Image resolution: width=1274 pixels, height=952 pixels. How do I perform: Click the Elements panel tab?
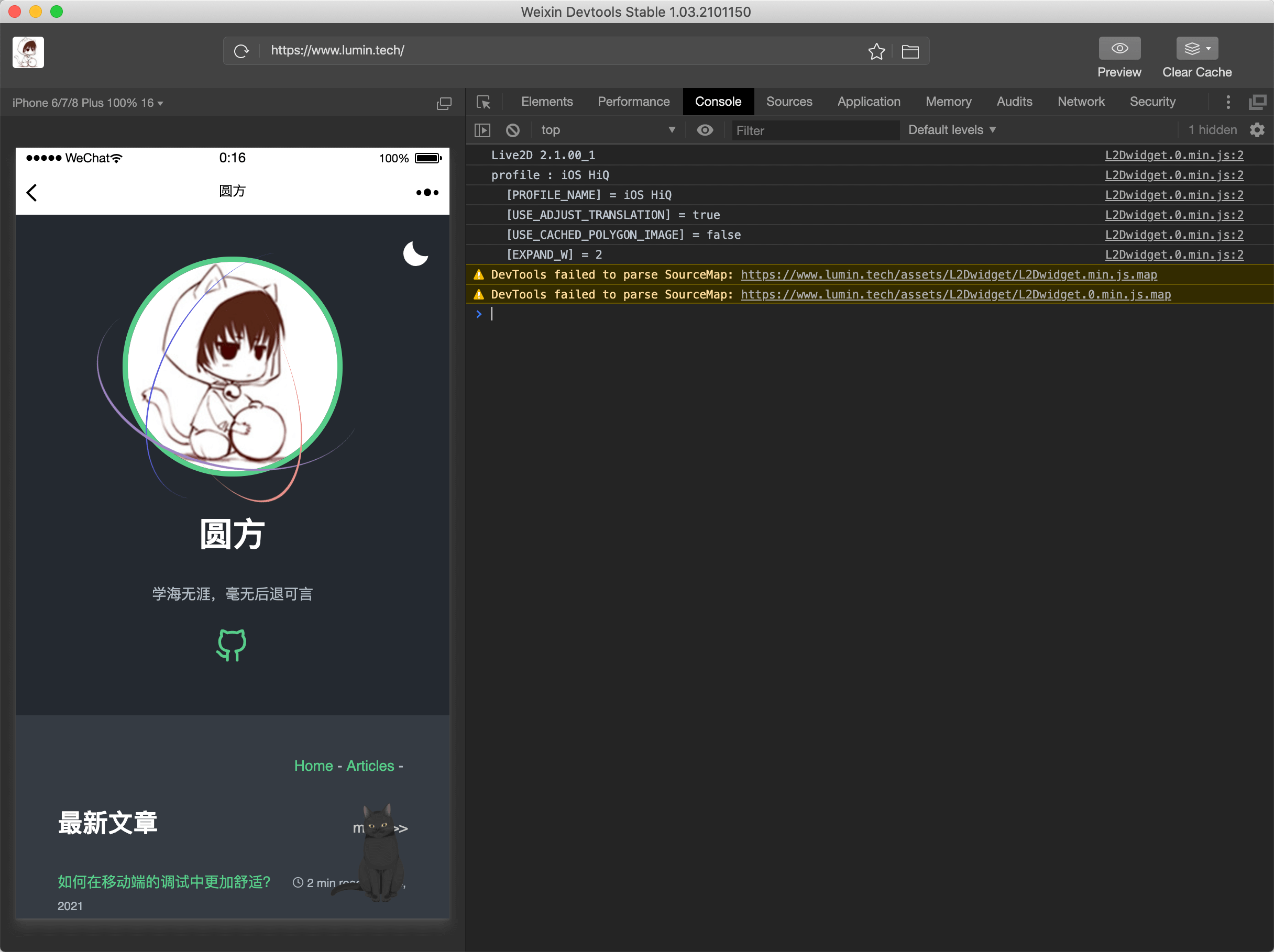[x=546, y=101]
